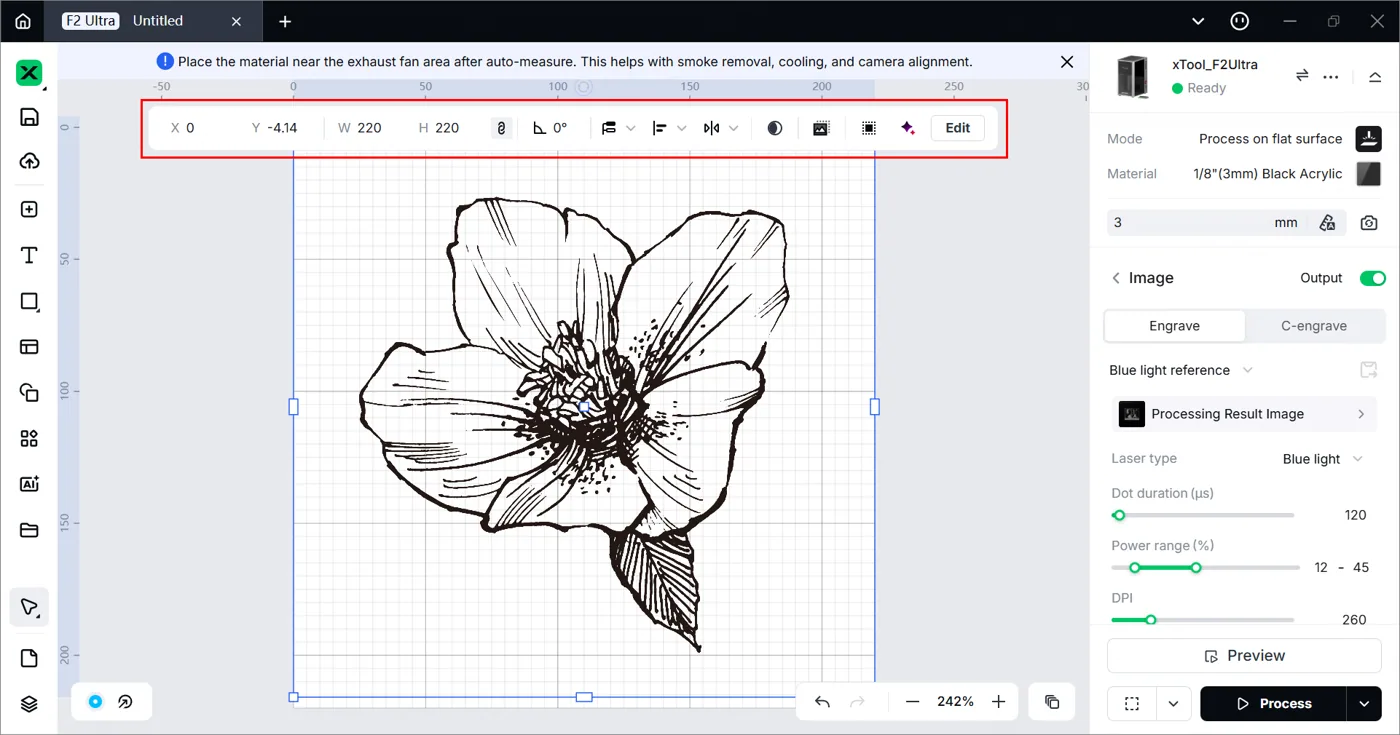Dismiss the material placement notice

(x=1067, y=62)
